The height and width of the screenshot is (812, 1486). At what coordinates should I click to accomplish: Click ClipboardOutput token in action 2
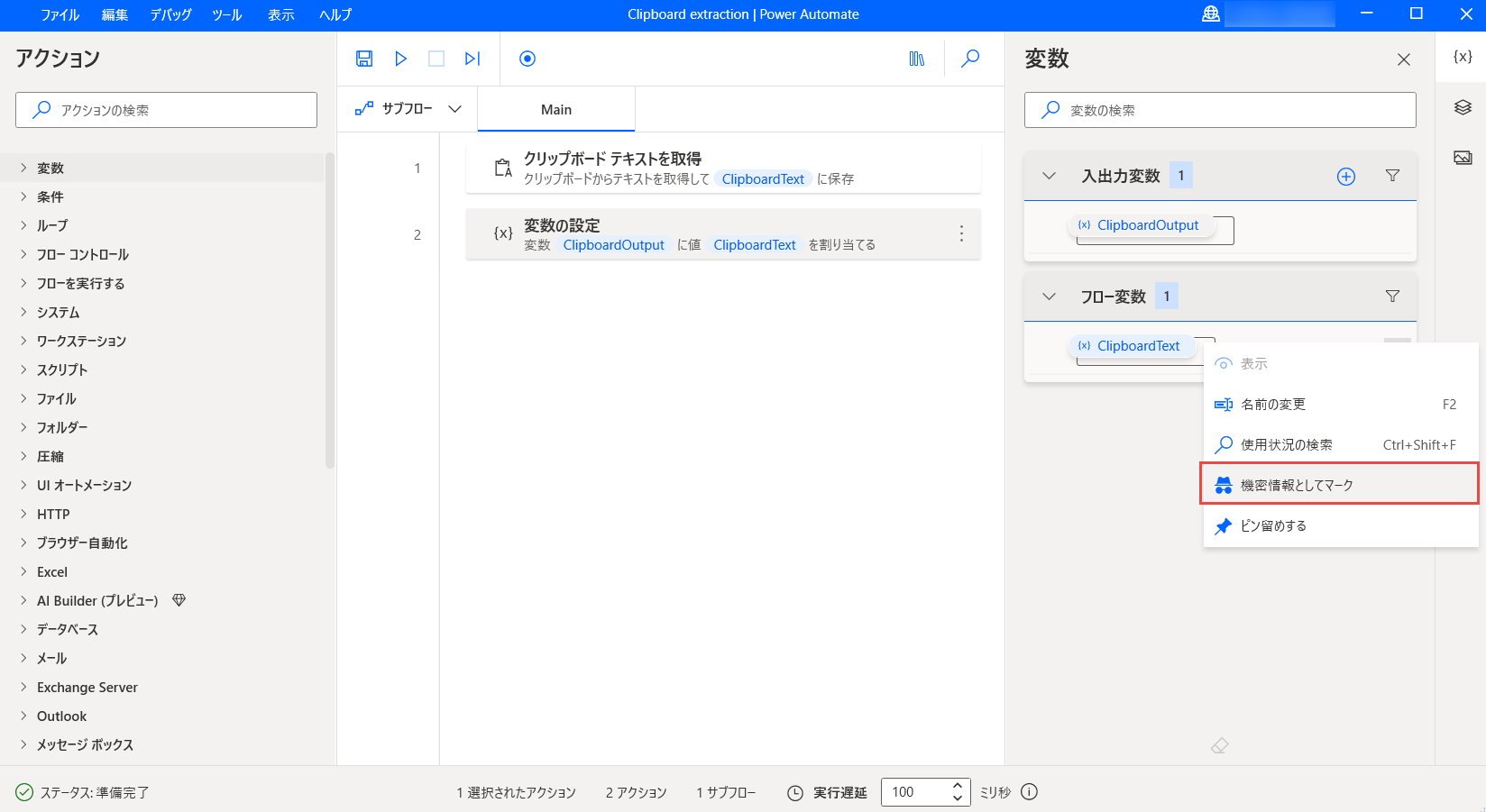613,245
